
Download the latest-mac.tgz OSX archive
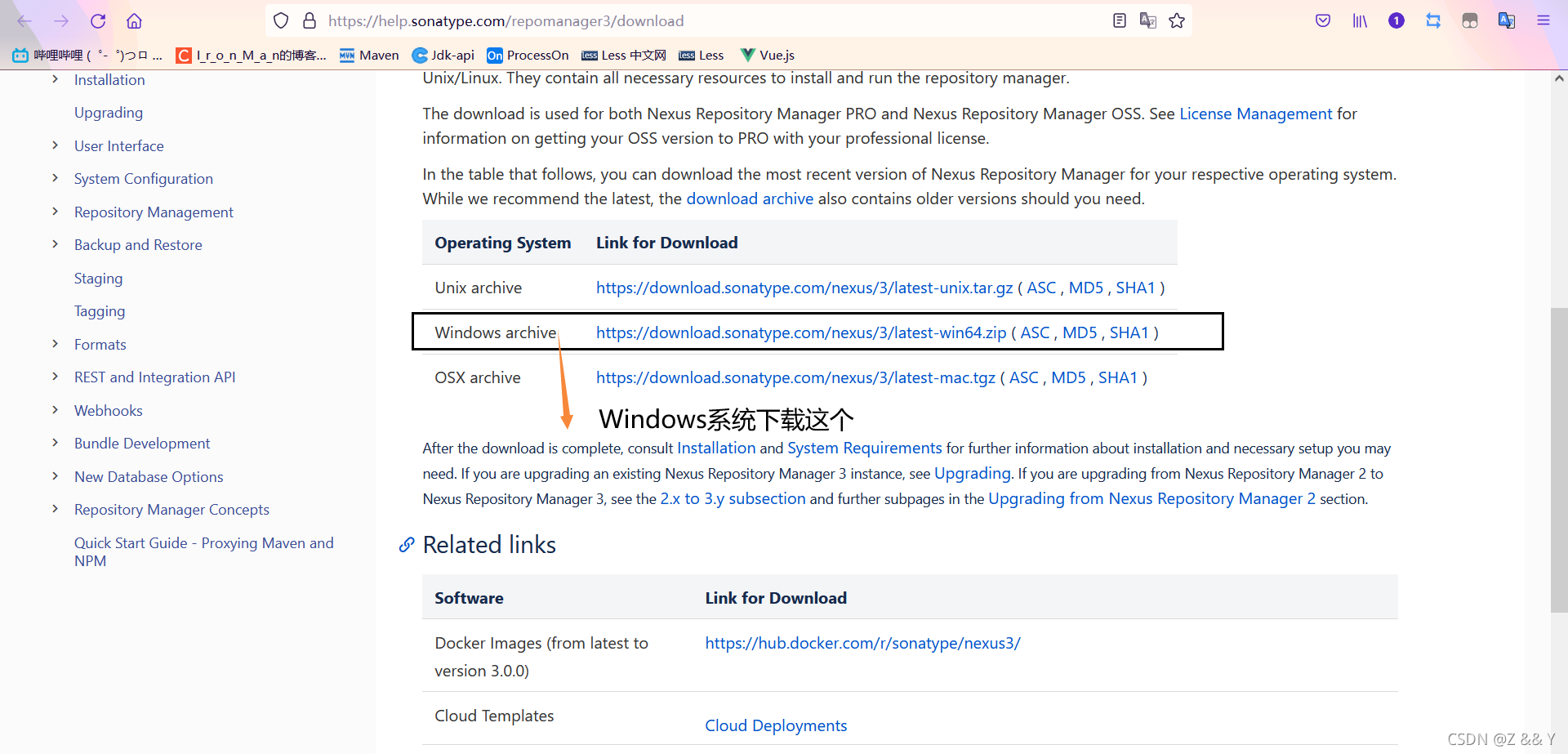pyautogui.click(x=795, y=377)
